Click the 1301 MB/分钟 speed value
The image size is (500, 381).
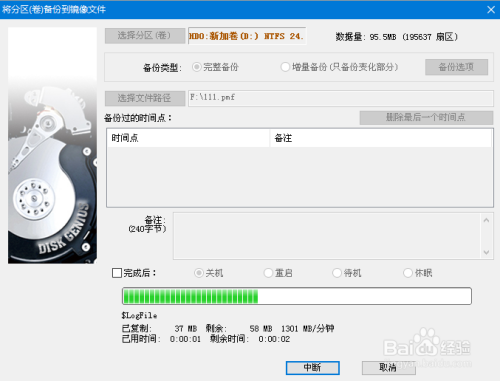pos(307,329)
